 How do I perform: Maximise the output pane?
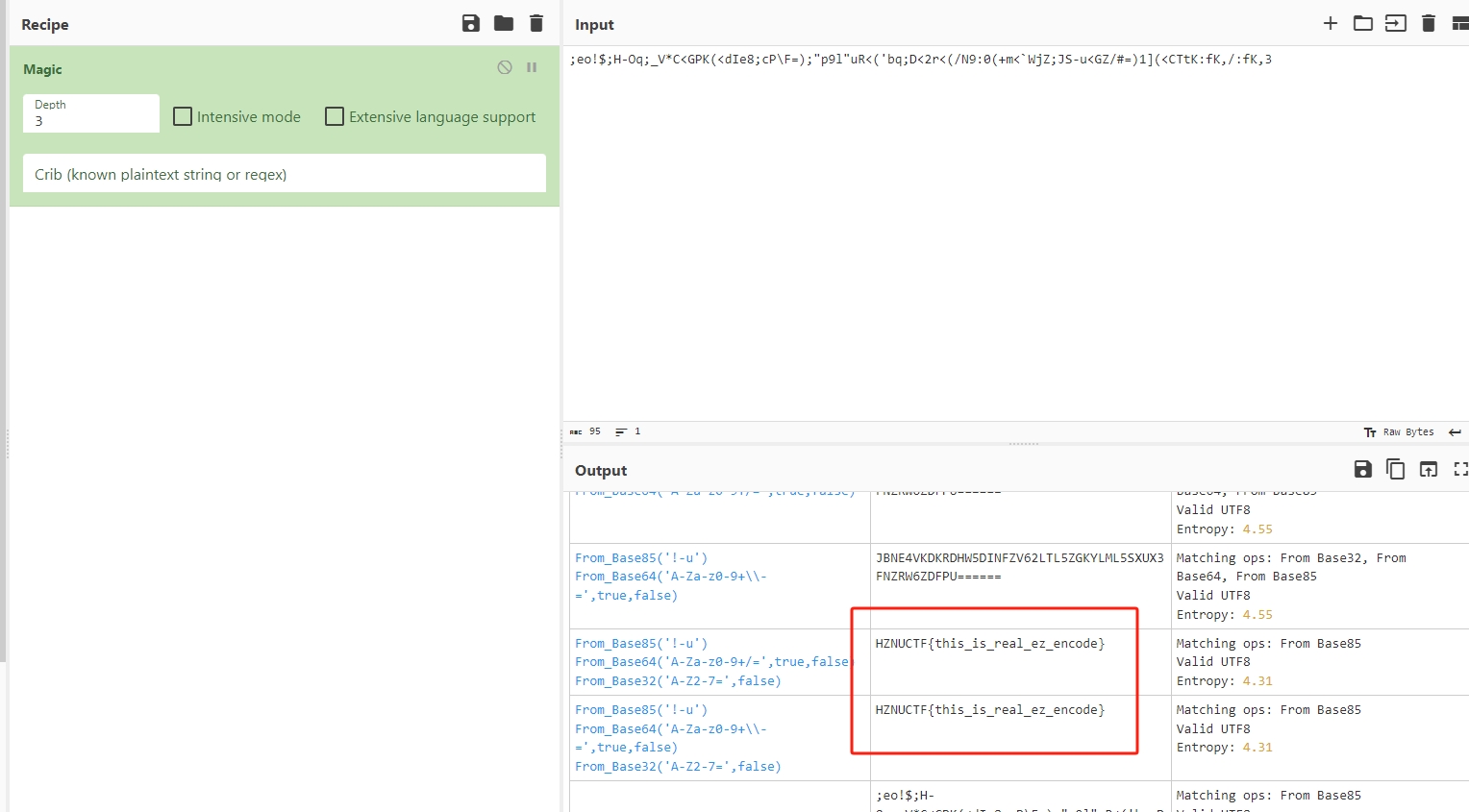coord(1460,470)
